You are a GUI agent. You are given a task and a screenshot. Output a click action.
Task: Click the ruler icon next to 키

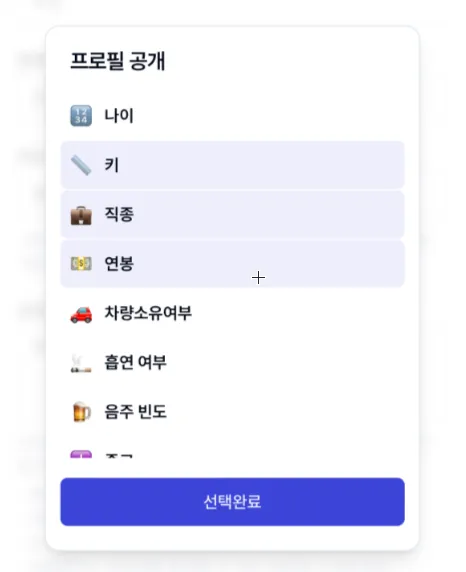tap(81, 165)
